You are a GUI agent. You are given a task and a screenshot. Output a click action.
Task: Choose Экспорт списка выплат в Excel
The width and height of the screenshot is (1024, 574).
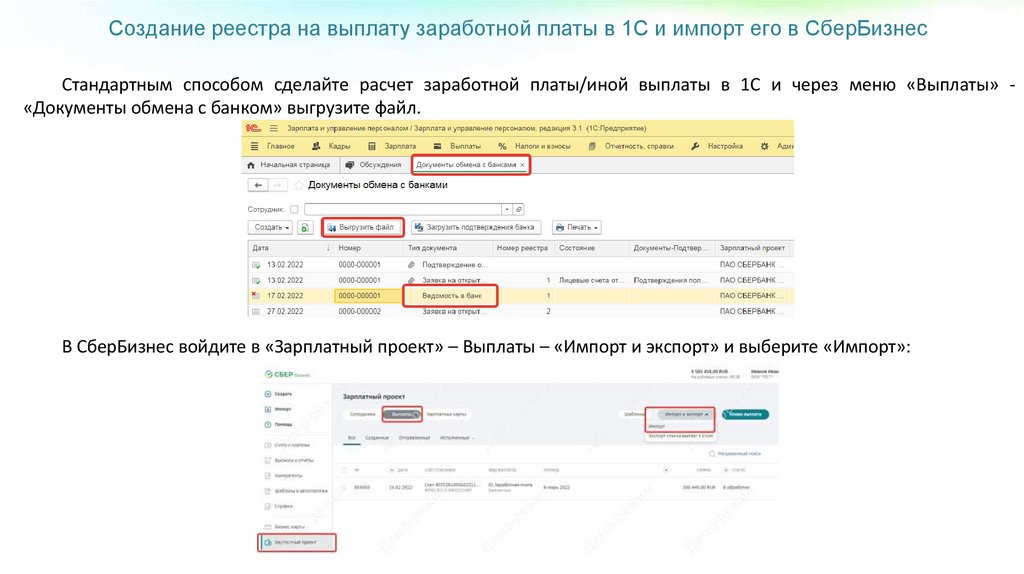[680, 435]
